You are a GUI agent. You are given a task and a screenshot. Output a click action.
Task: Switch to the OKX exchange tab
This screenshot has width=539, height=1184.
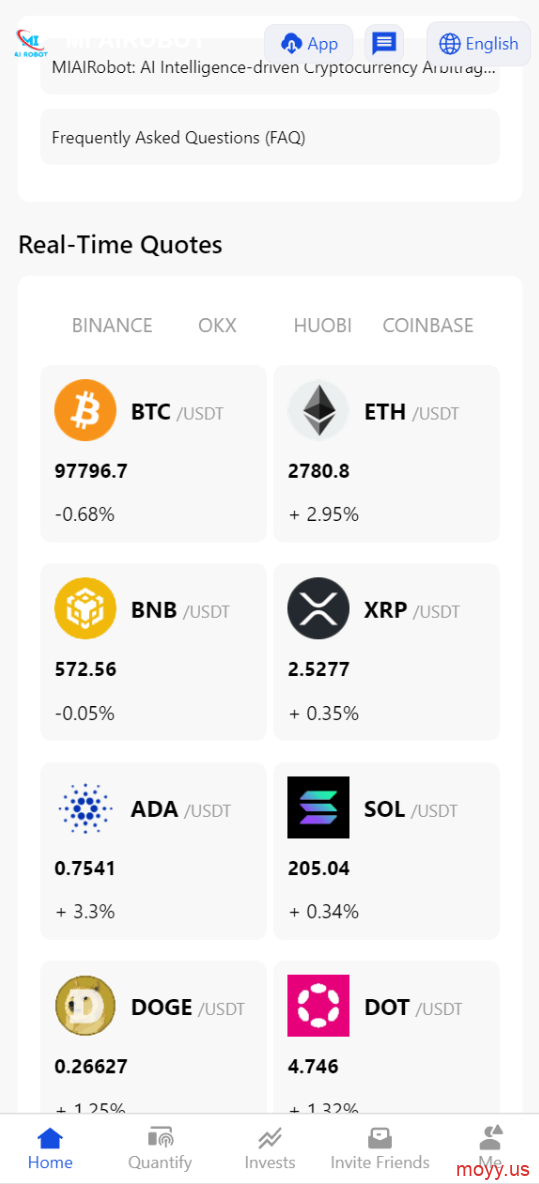pyautogui.click(x=217, y=325)
